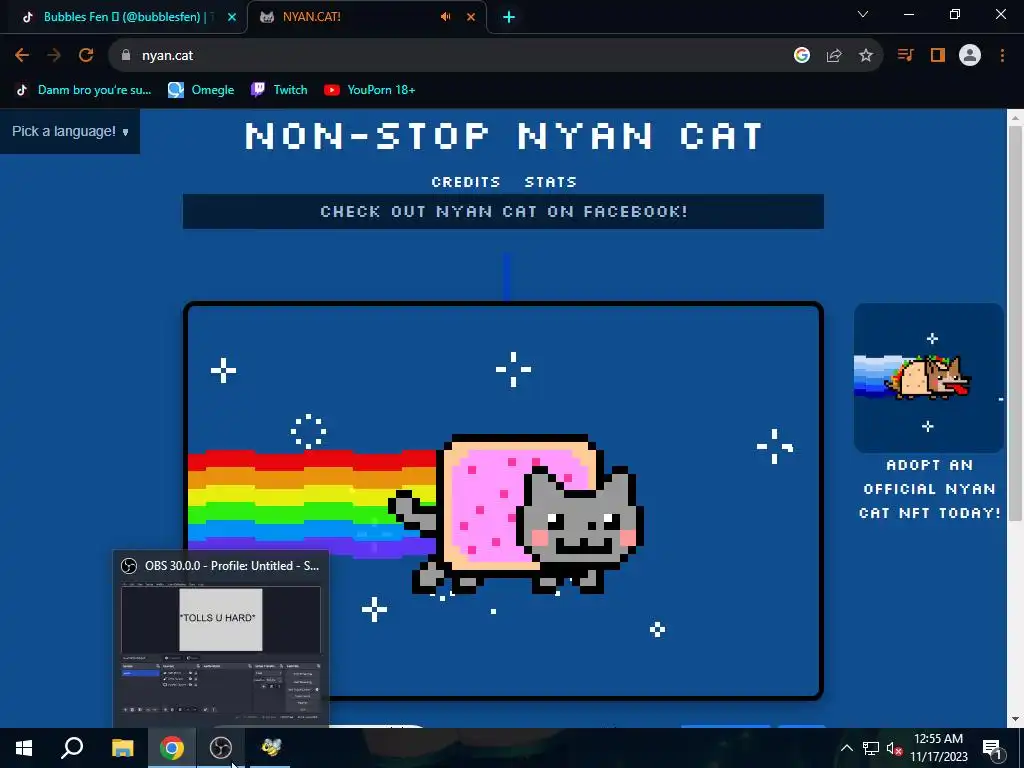This screenshot has width=1024, height=768.
Task: Show hidden system tray icons
Action: (x=846, y=748)
